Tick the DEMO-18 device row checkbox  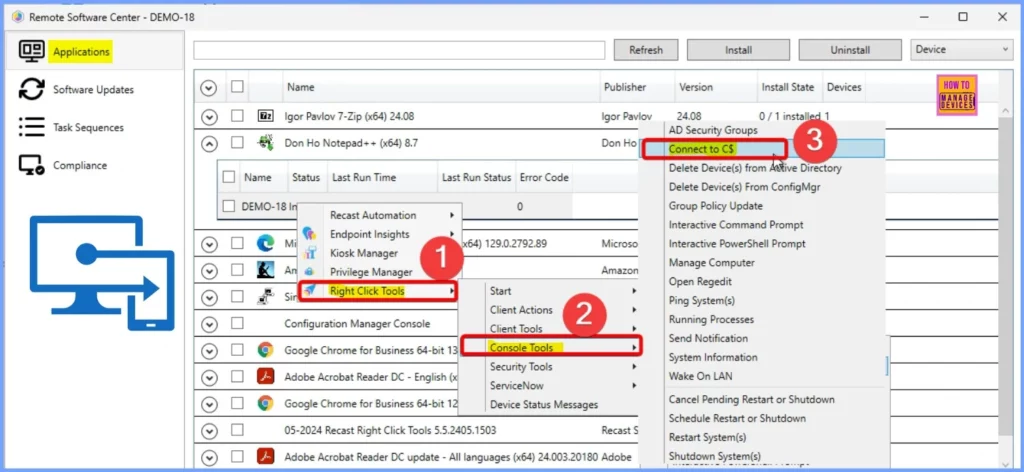(x=229, y=206)
